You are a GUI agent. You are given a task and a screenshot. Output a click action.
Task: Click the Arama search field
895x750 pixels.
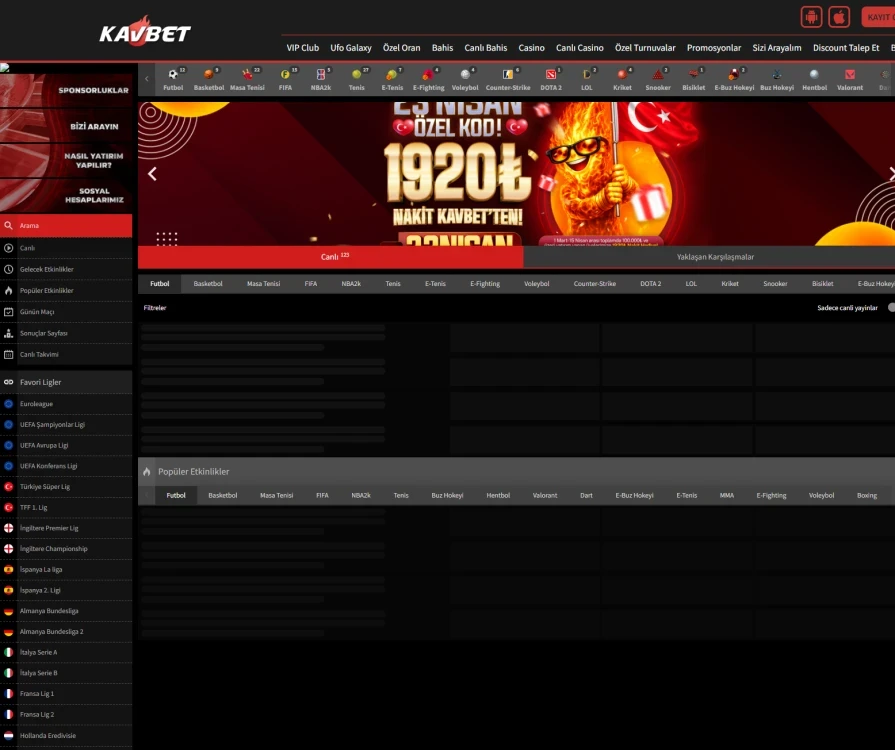[66, 225]
